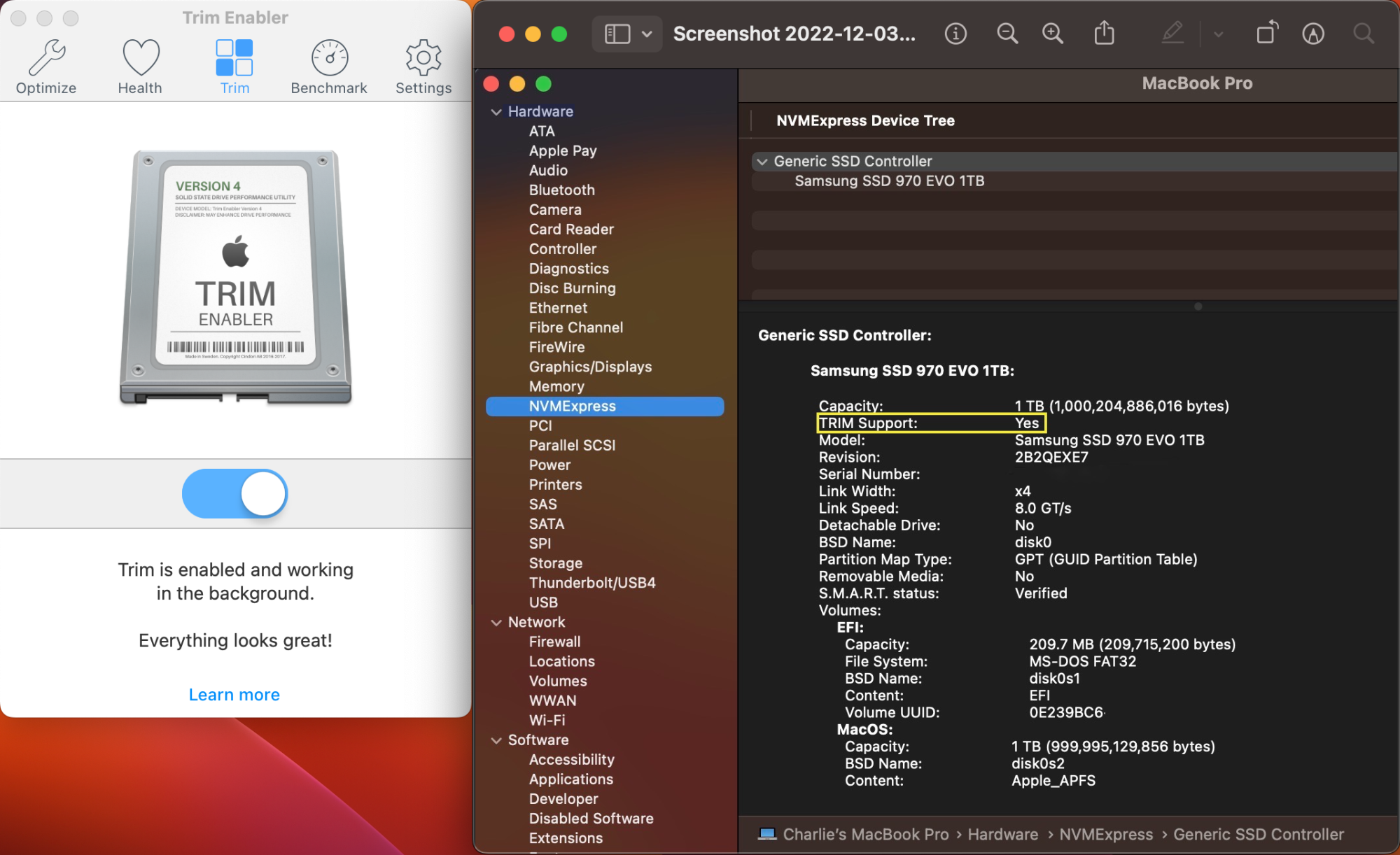Click the Learn more link
The image size is (1400, 855).
234,694
